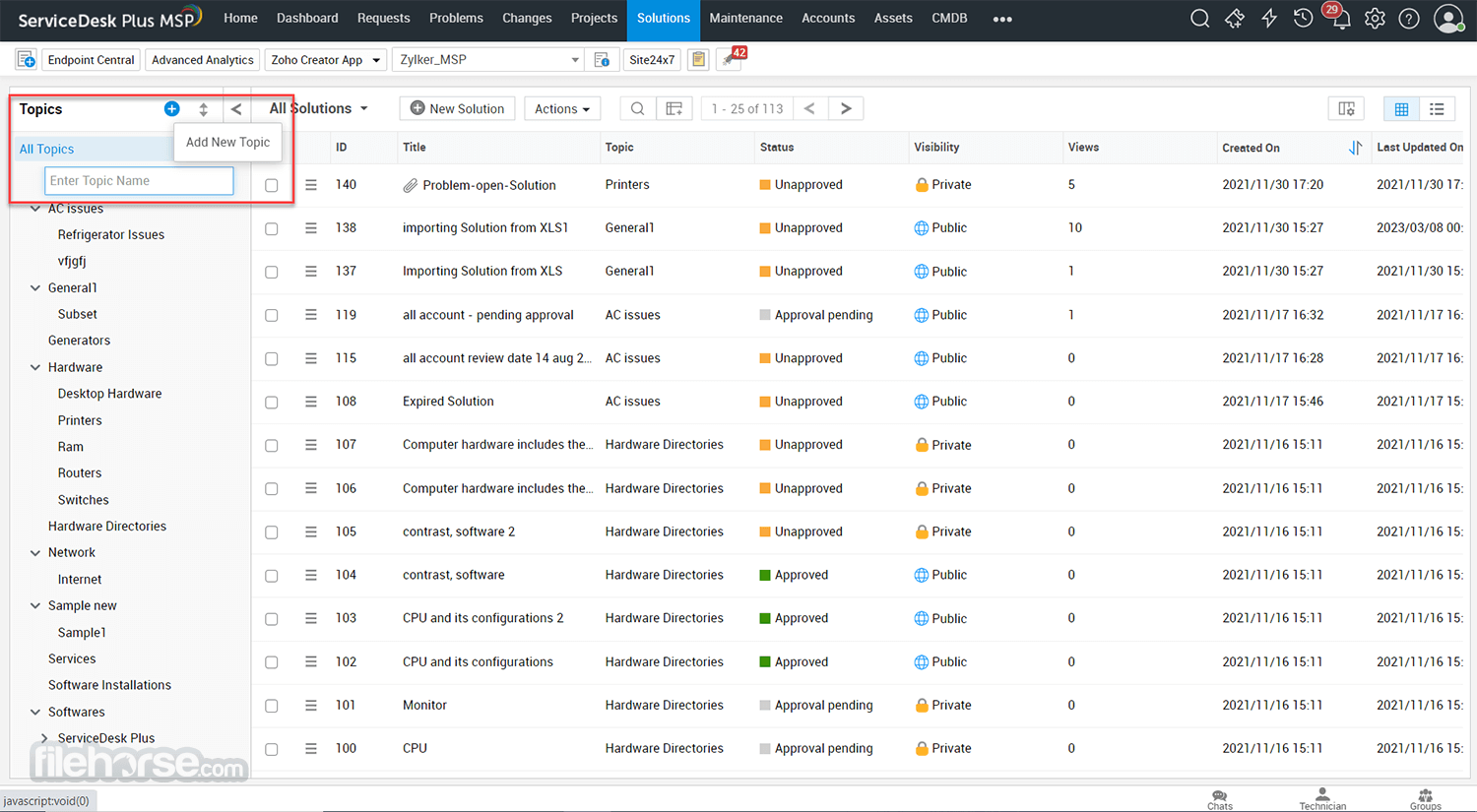Select the checkbox for solution 115
Screen dimensions: 1477x812
tap(272, 358)
